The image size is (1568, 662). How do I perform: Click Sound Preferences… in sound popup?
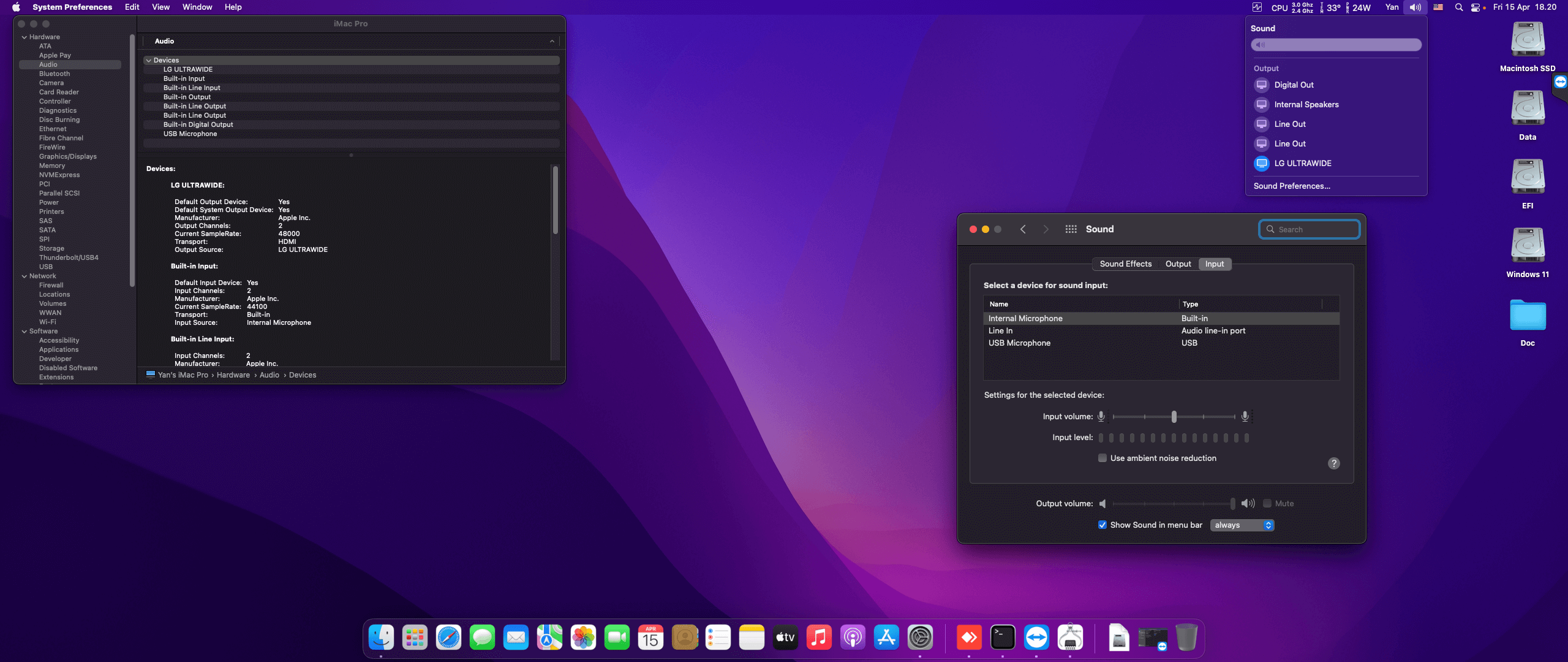pos(1292,186)
